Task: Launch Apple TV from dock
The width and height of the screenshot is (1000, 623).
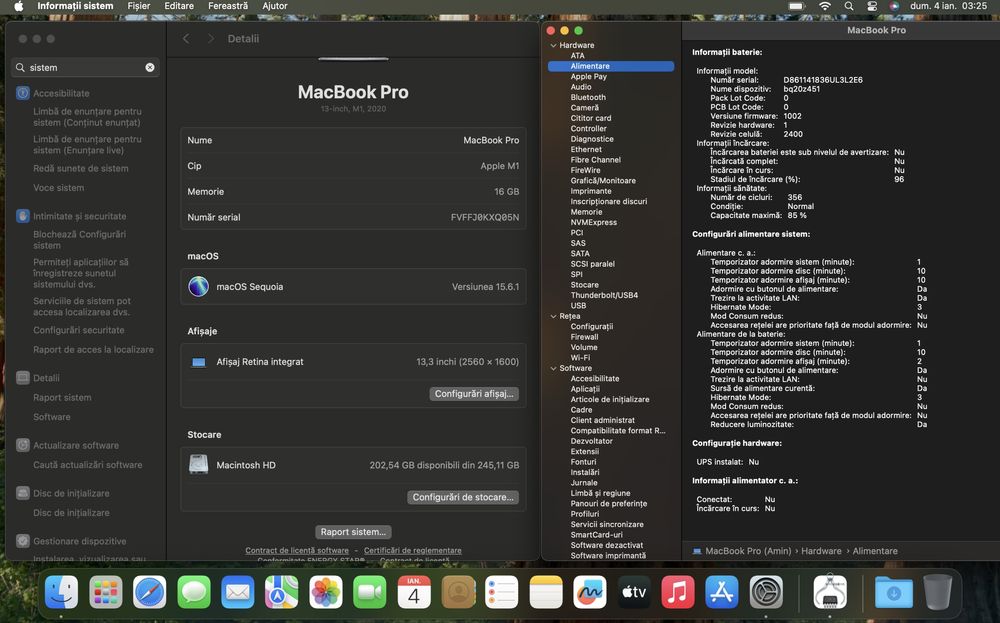Action: [x=634, y=592]
